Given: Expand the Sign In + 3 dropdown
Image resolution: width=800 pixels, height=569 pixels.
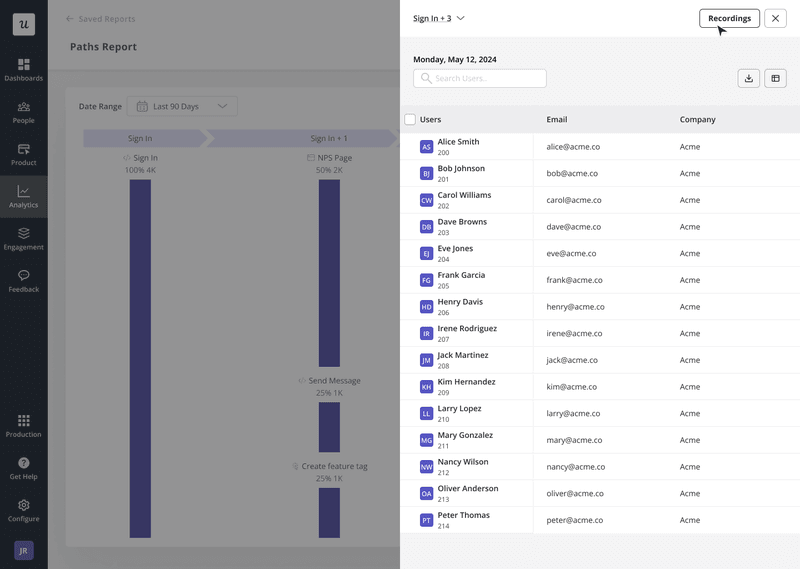Looking at the screenshot, I should tap(439, 18).
